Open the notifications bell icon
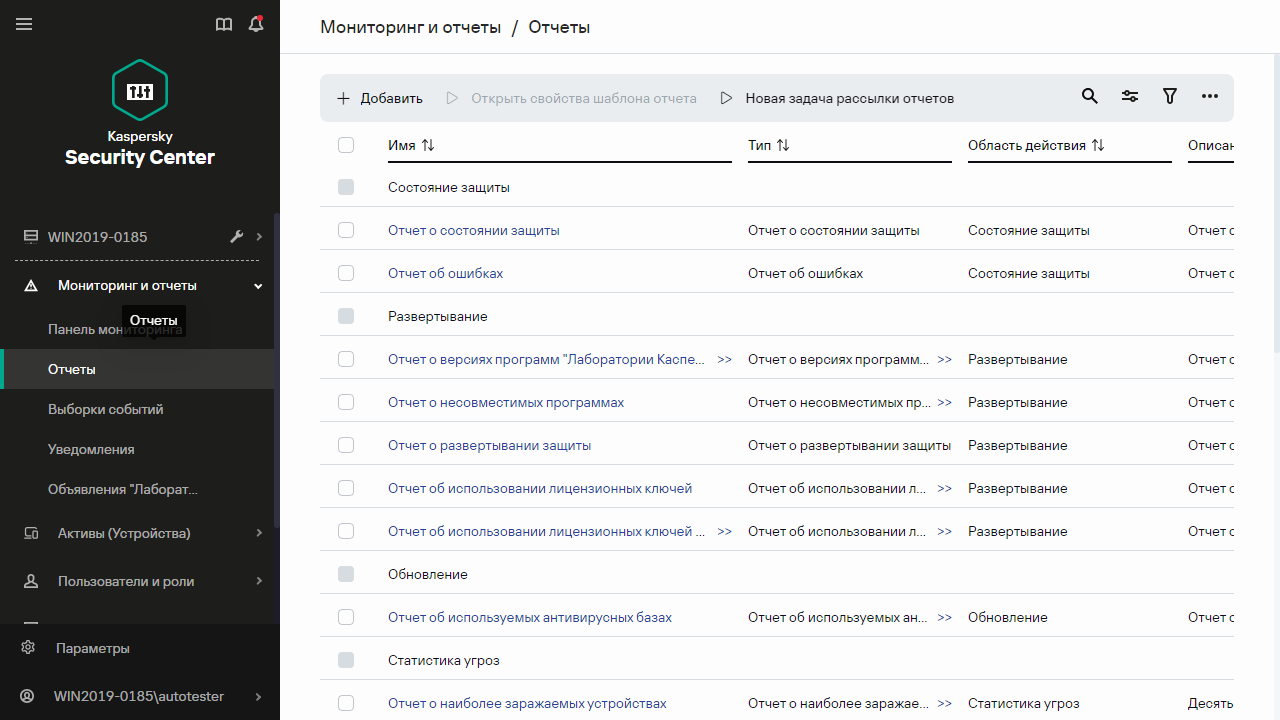Image resolution: width=1280 pixels, height=720 pixels. 256,24
